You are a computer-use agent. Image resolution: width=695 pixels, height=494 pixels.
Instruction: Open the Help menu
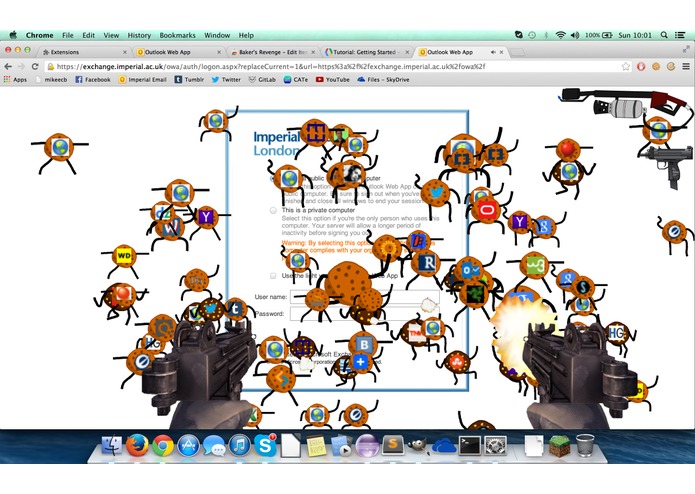[x=246, y=35]
